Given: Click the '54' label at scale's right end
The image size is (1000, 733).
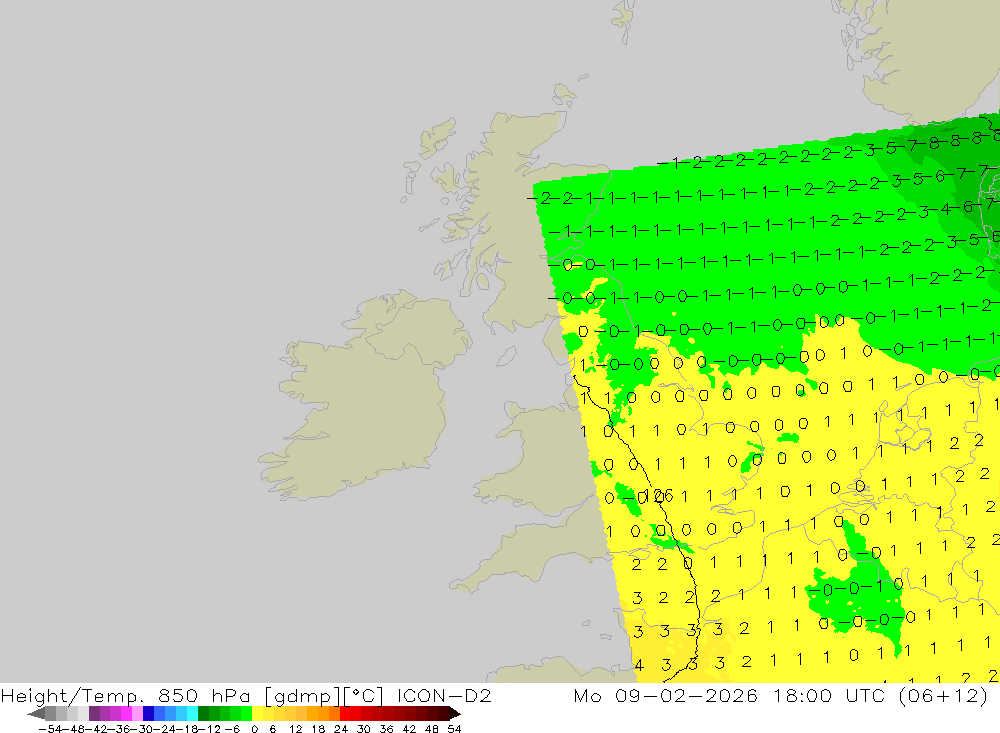Looking at the screenshot, I should point(454,729).
